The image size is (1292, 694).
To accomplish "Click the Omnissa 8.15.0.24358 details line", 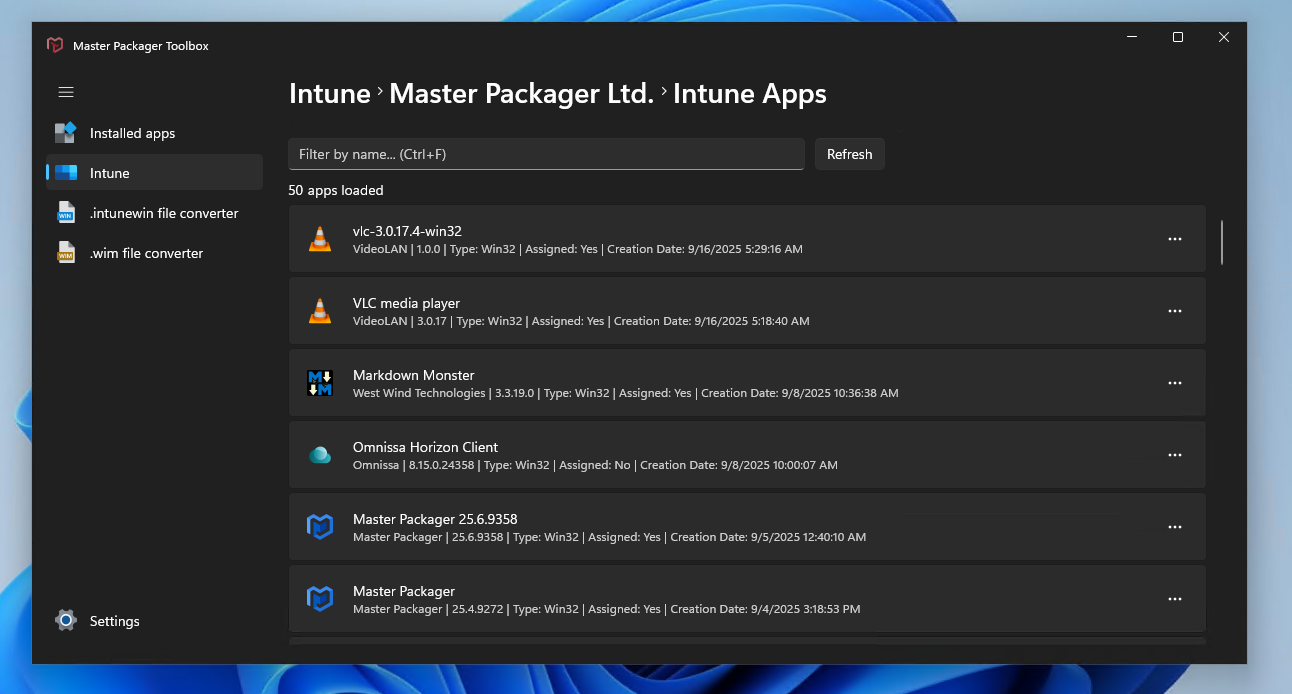I will [595, 465].
